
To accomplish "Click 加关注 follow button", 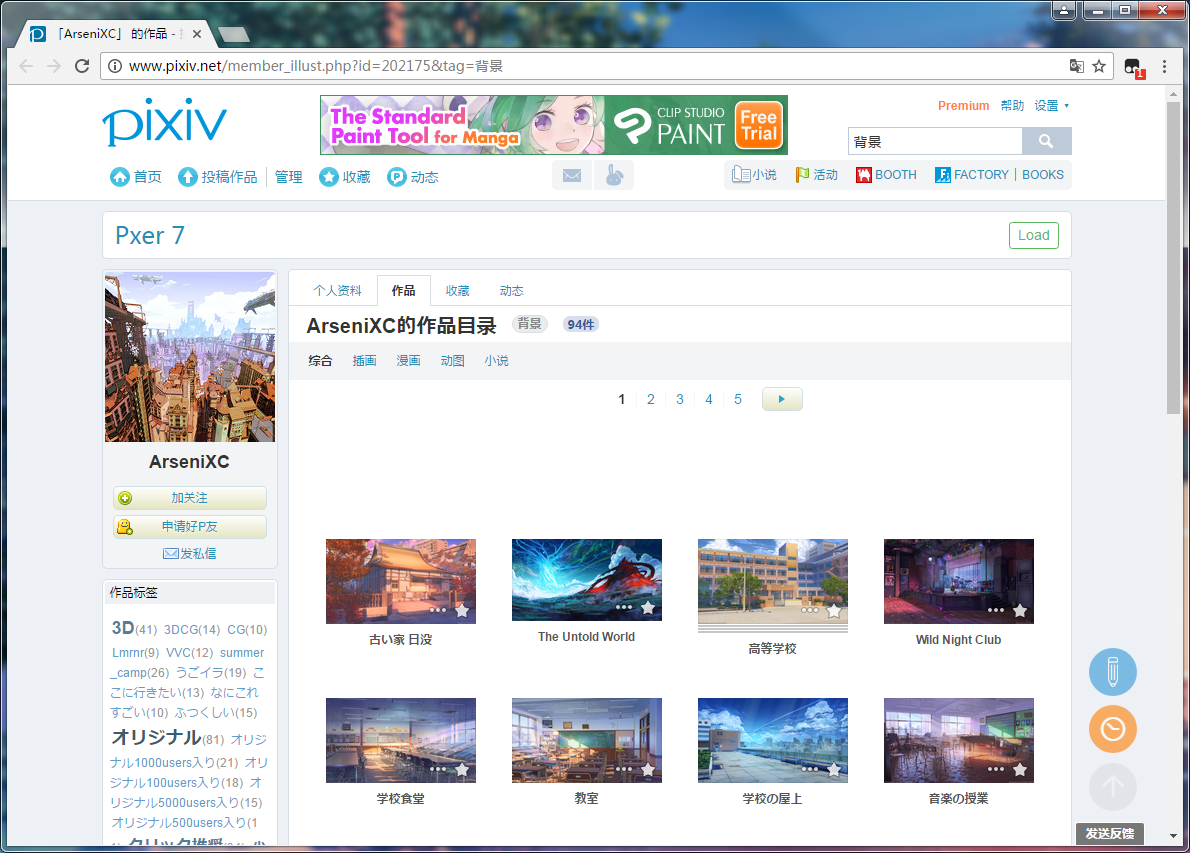I will (x=190, y=498).
